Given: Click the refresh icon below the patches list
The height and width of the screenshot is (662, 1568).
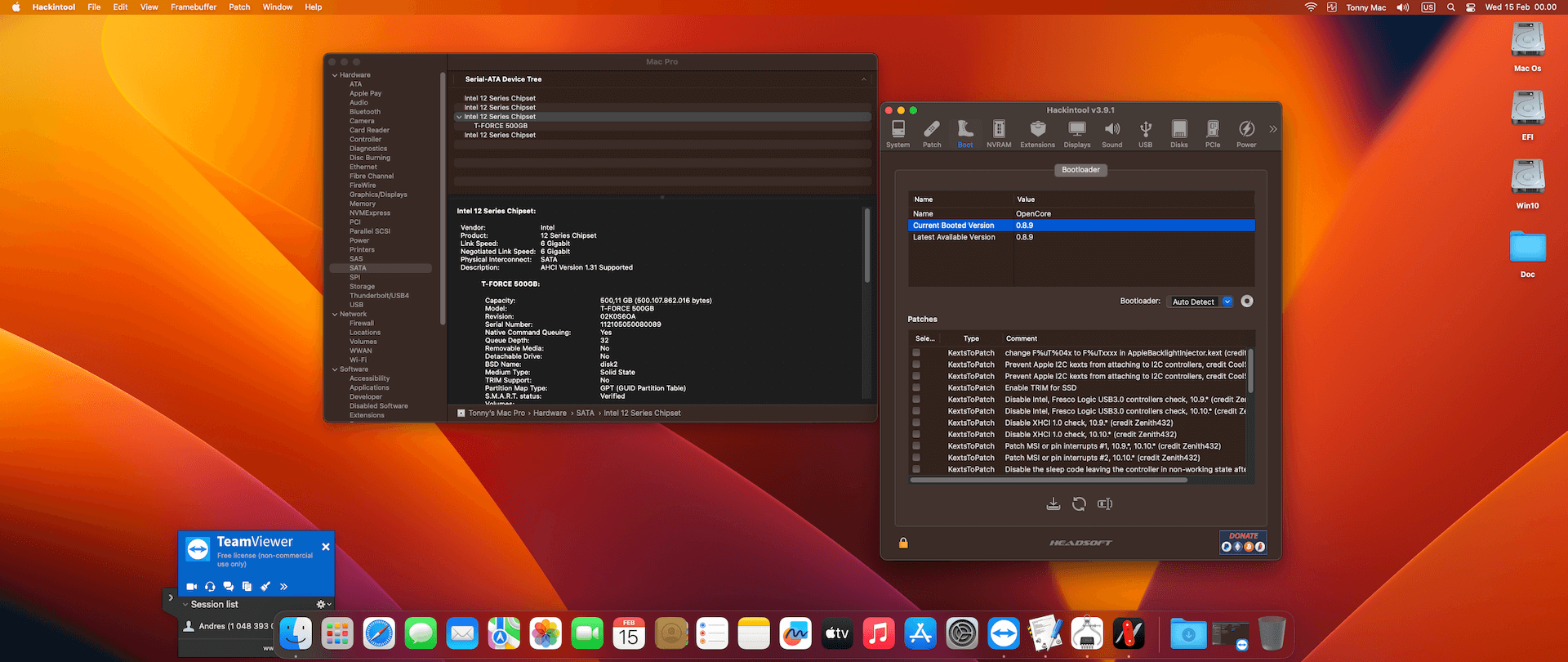Looking at the screenshot, I should [x=1079, y=504].
